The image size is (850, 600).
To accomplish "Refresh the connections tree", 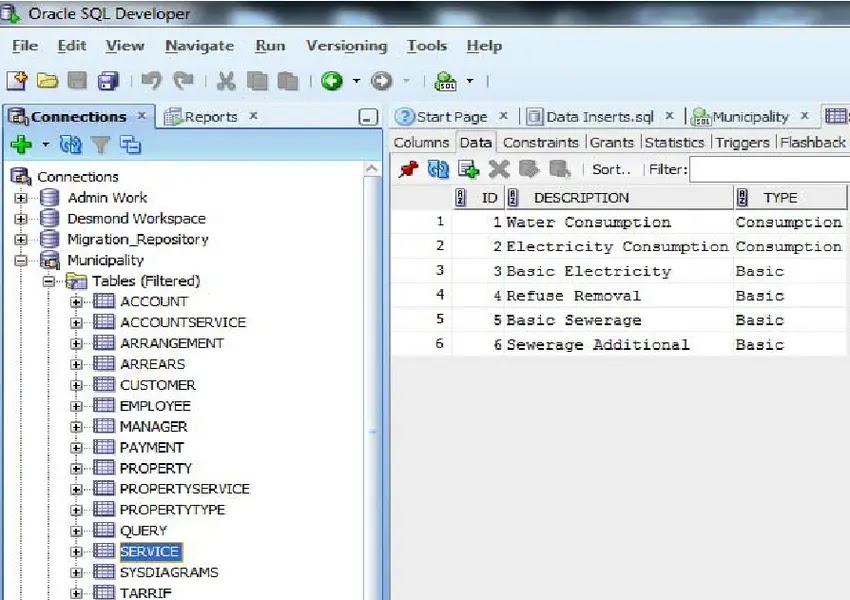I will tap(70, 145).
